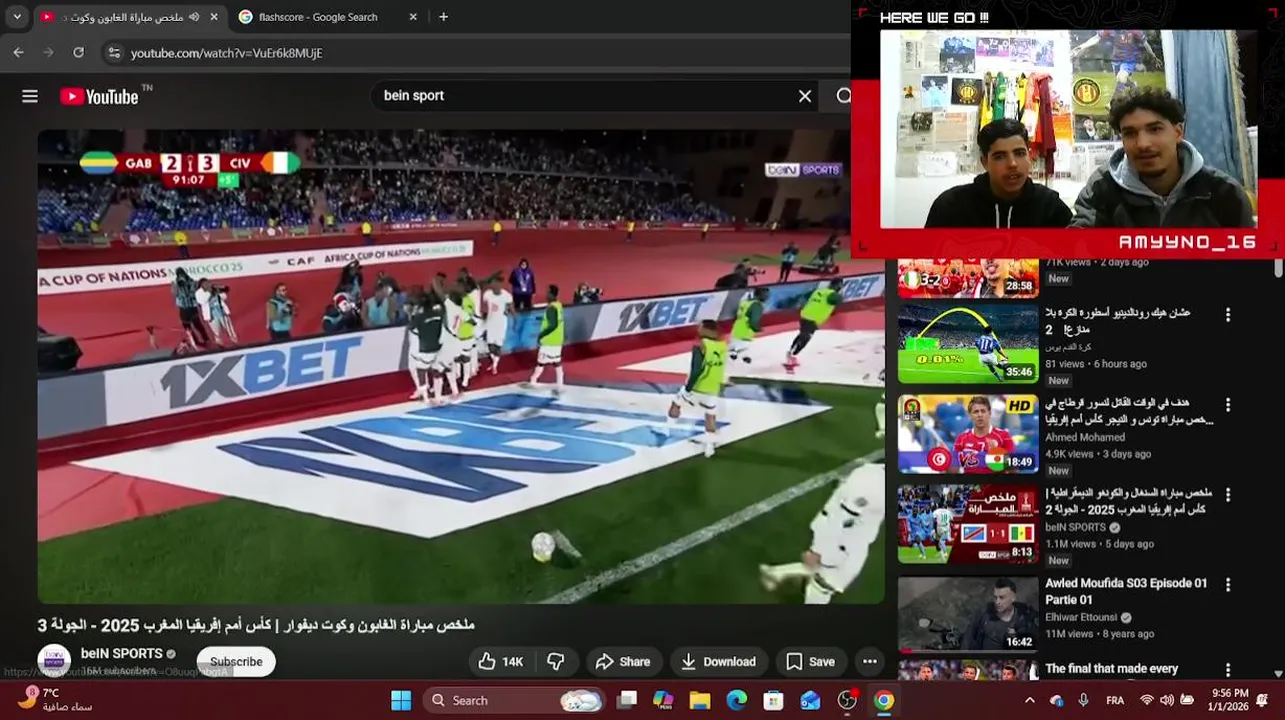Open options for the Ahmed Mohamed video
This screenshot has width=1285, height=720.
click(1228, 404)
